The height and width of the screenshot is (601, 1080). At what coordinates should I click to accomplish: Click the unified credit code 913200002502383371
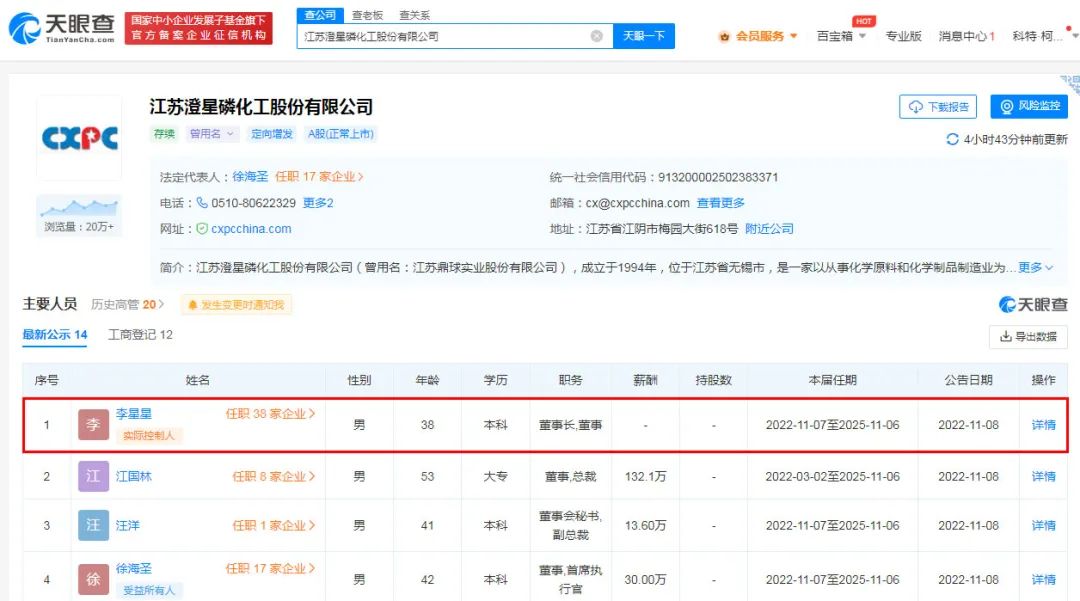coord(718,177)
